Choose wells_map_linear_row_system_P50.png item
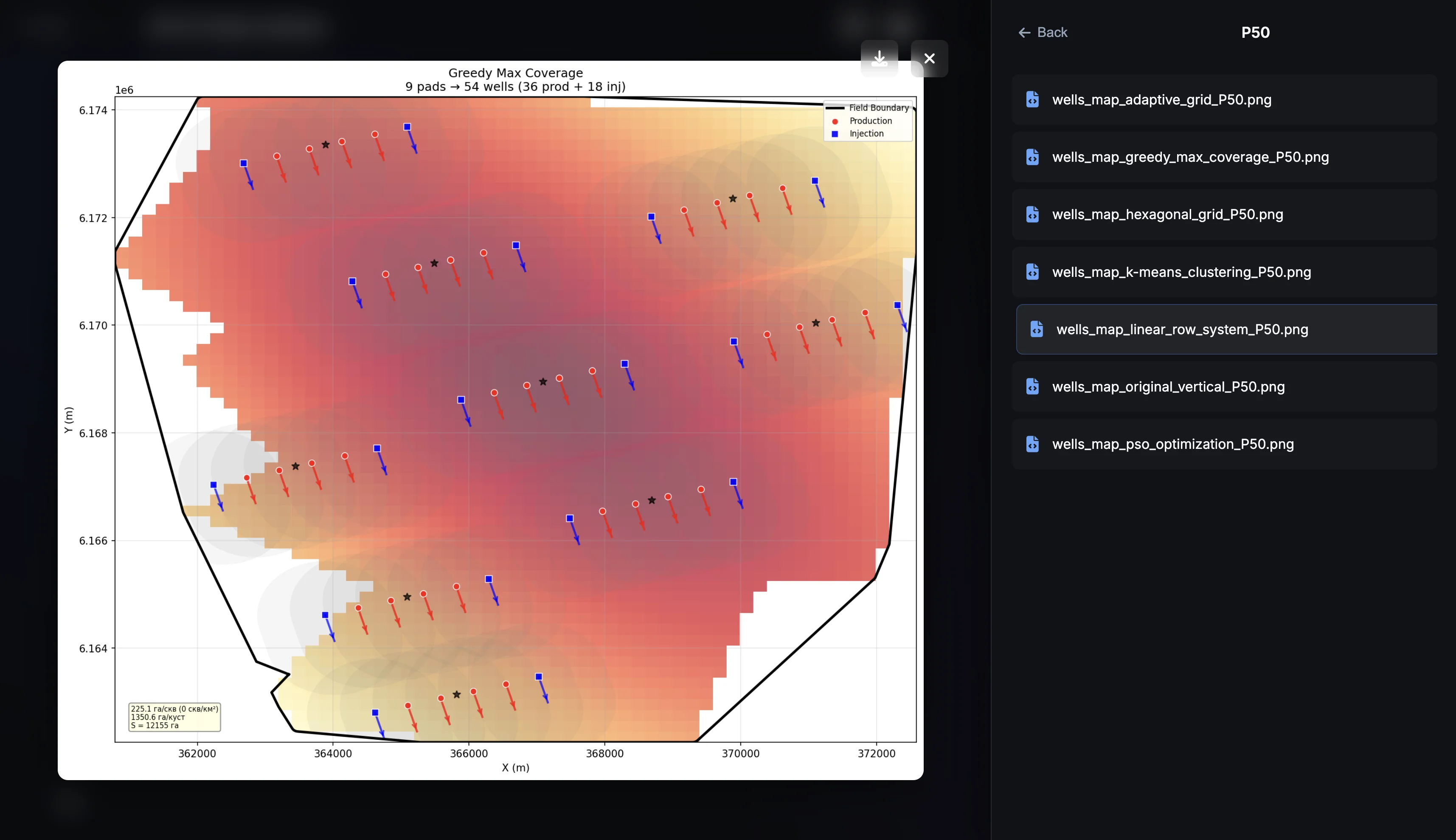 pos(1181,330)
